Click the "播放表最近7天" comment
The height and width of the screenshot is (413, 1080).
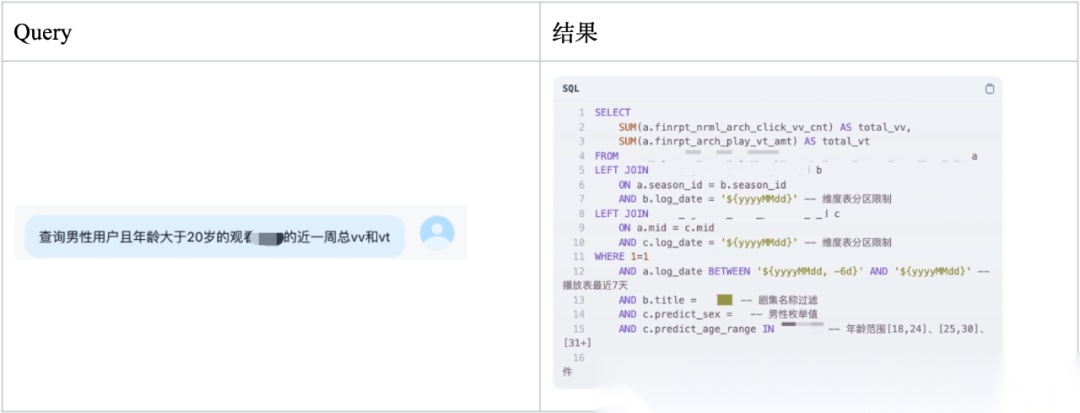point(595,285)
